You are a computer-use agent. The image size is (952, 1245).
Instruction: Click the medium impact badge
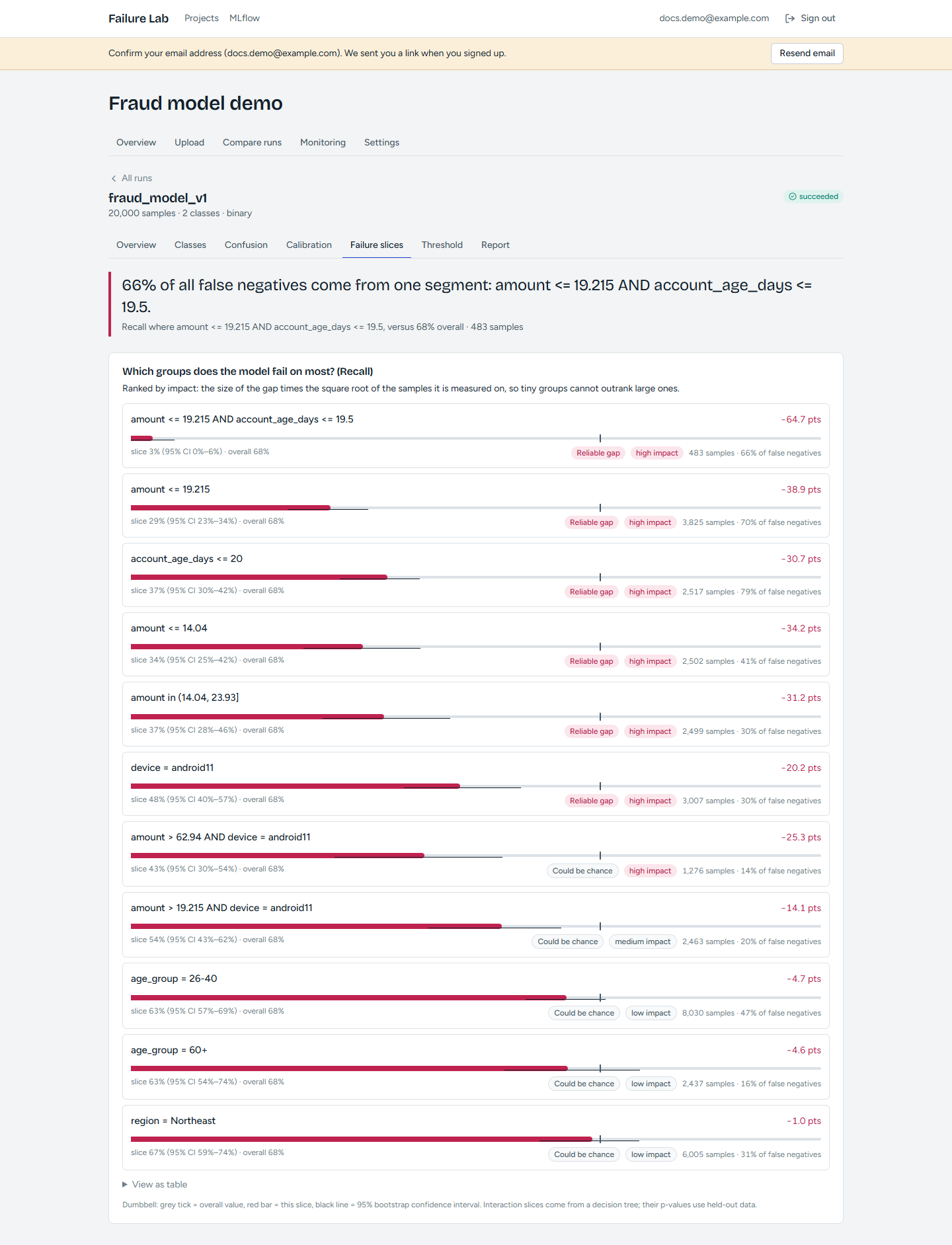[643, 942]
